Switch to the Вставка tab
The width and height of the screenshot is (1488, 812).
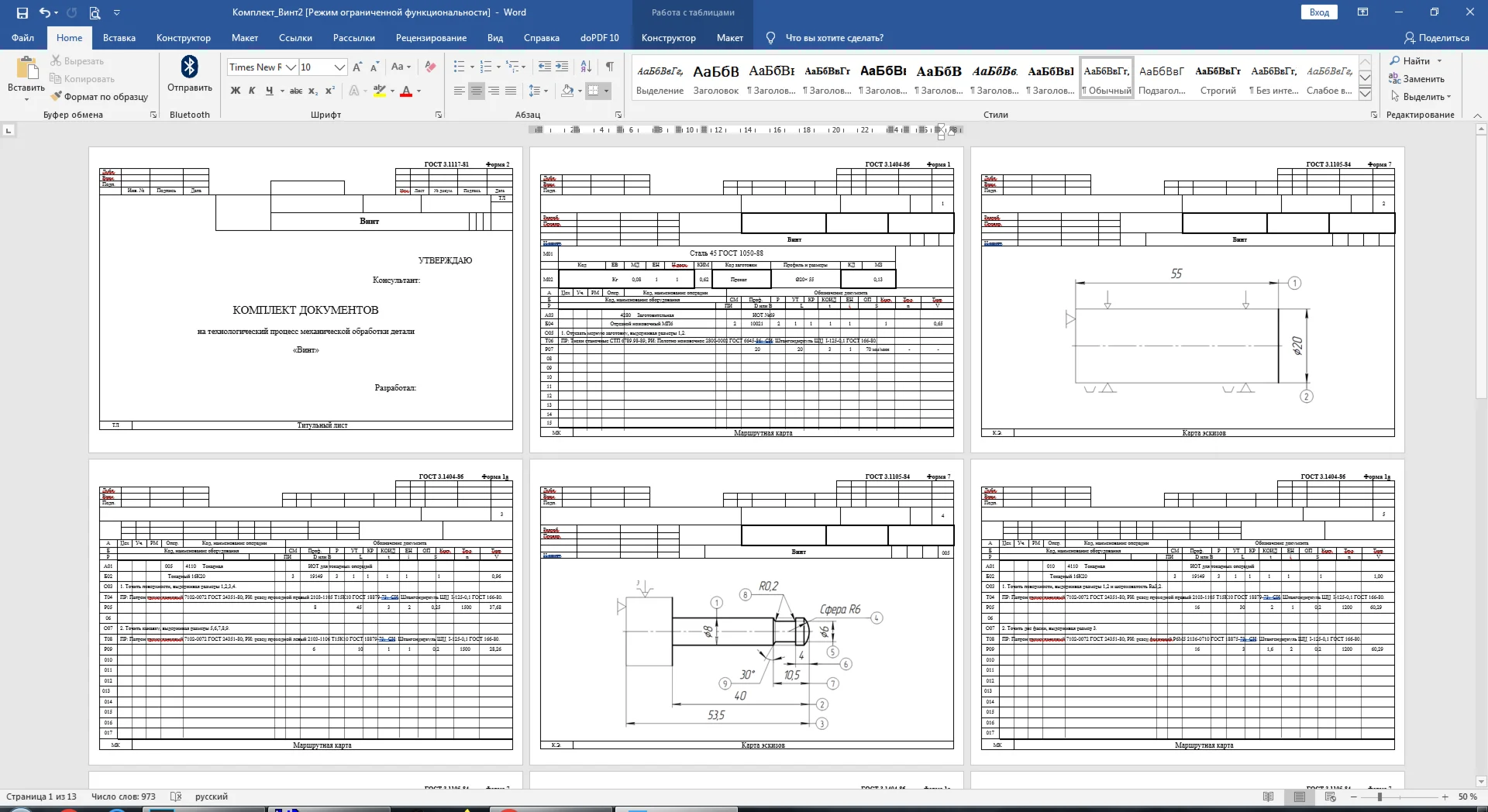pos(119,38)
